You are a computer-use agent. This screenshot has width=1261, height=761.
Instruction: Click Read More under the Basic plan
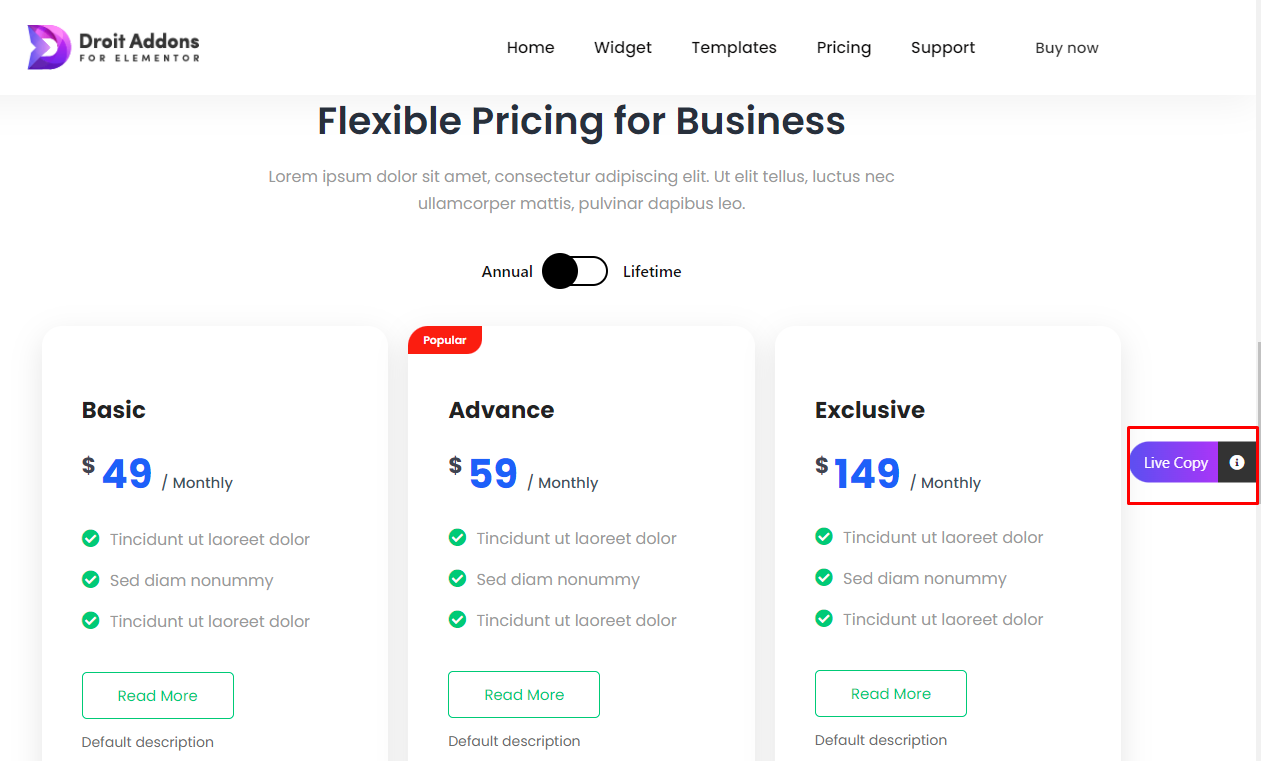point(158,696)
